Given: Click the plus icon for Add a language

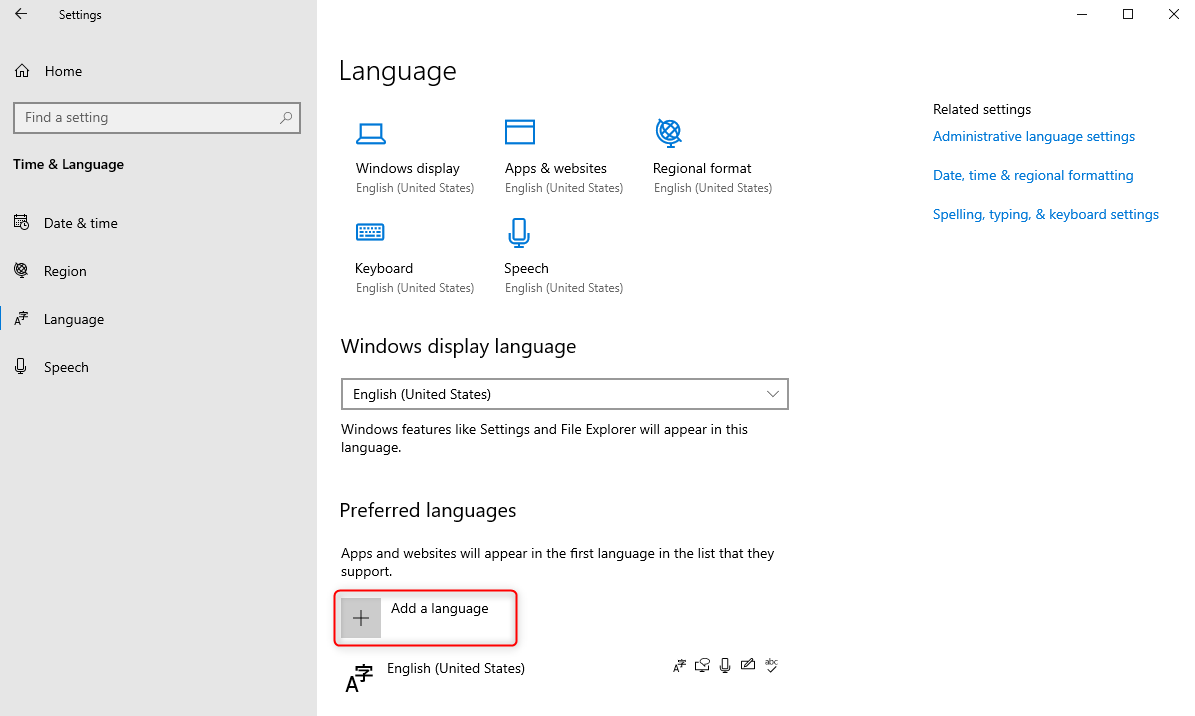Looking at the screenshot, I should tap(360, 618).
